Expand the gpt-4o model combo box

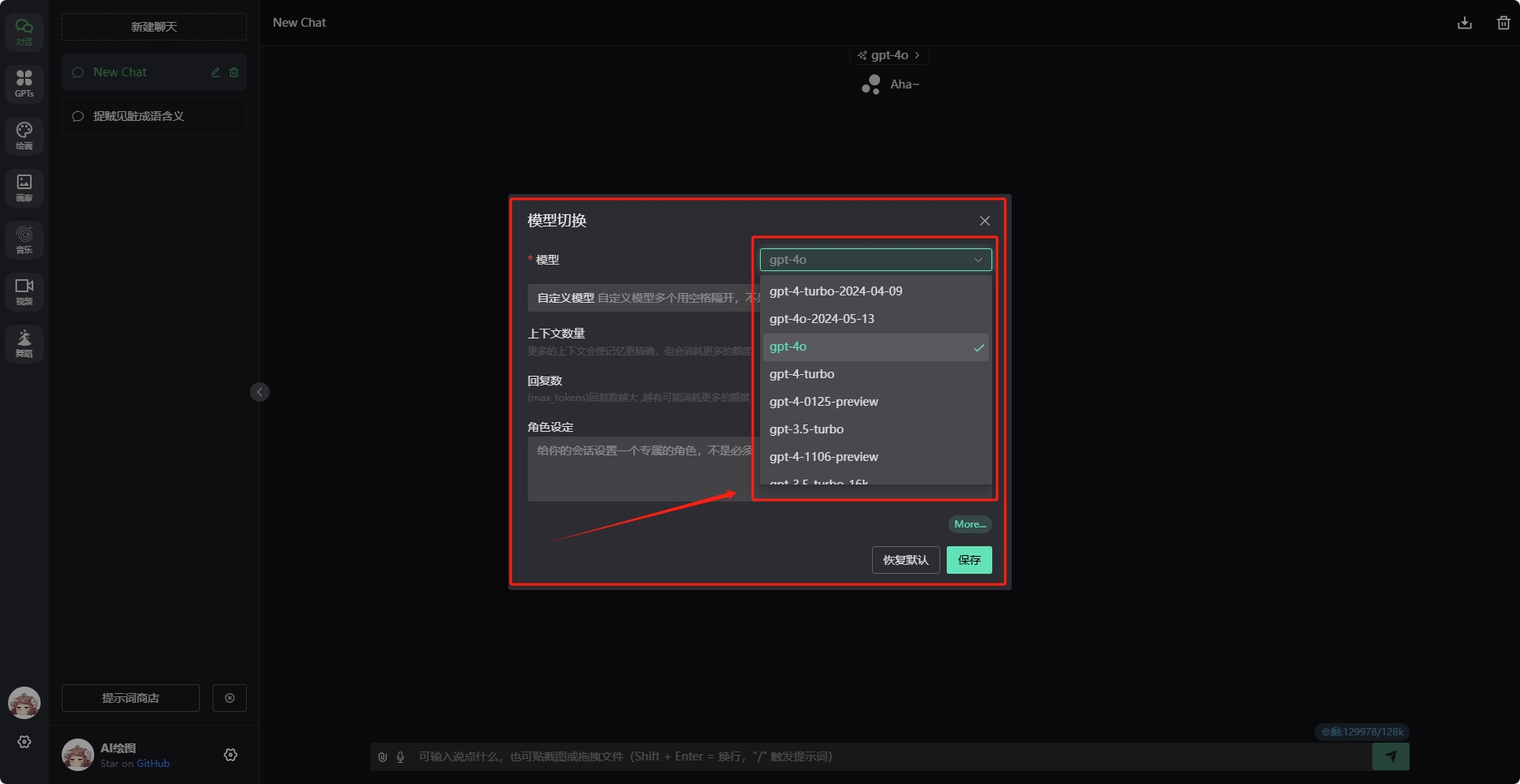point(874,260)
